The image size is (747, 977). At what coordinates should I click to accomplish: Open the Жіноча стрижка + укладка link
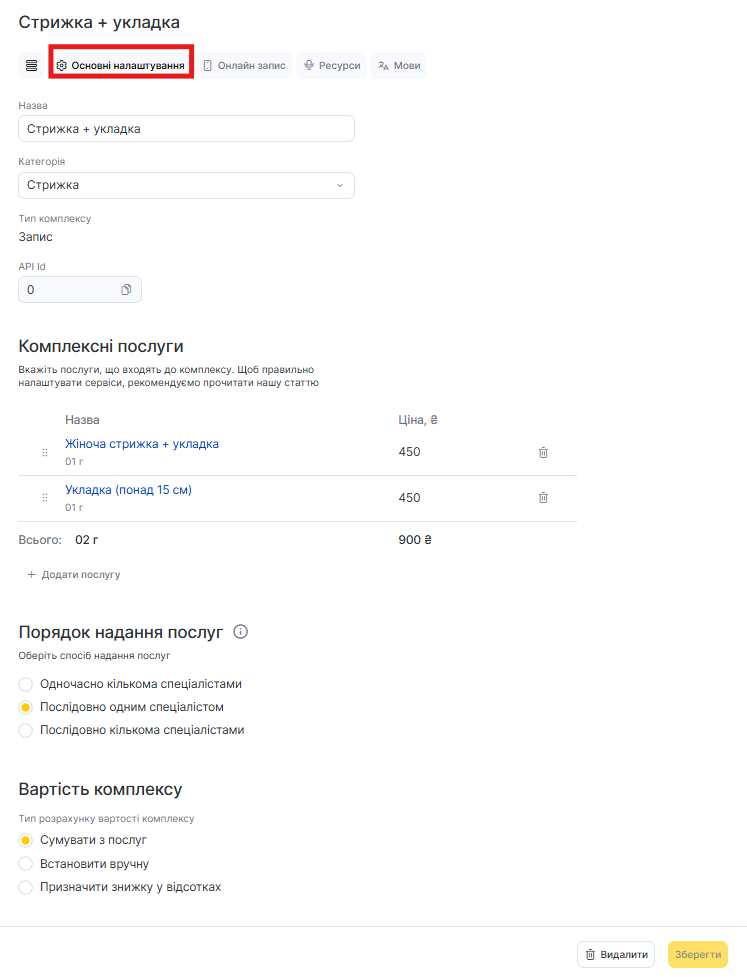(x=142, y=444)
